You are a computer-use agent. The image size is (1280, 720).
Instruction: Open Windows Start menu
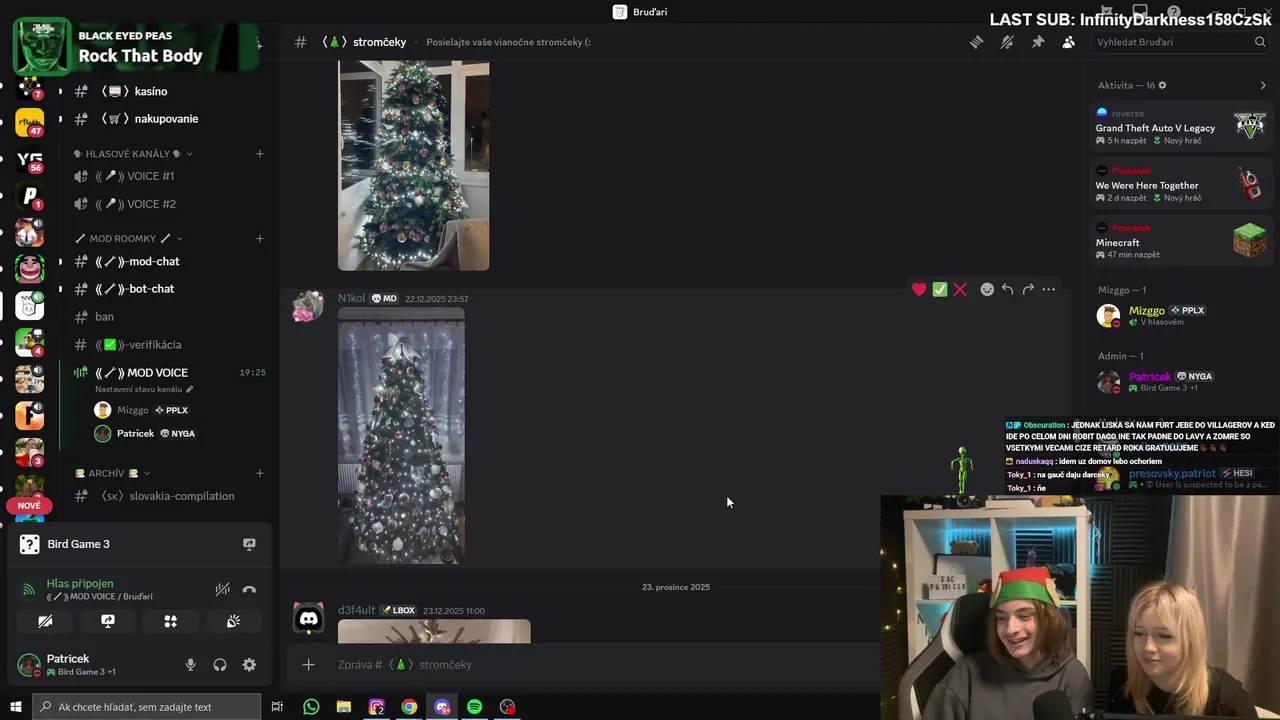point(15,707)
